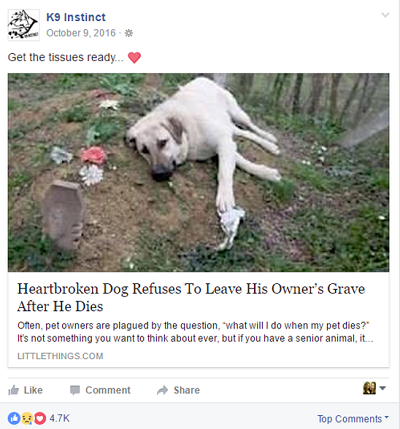Open the K9 Instinct profile picture
400x429 pixels.
pyautogui.click(x=23, y=25)
